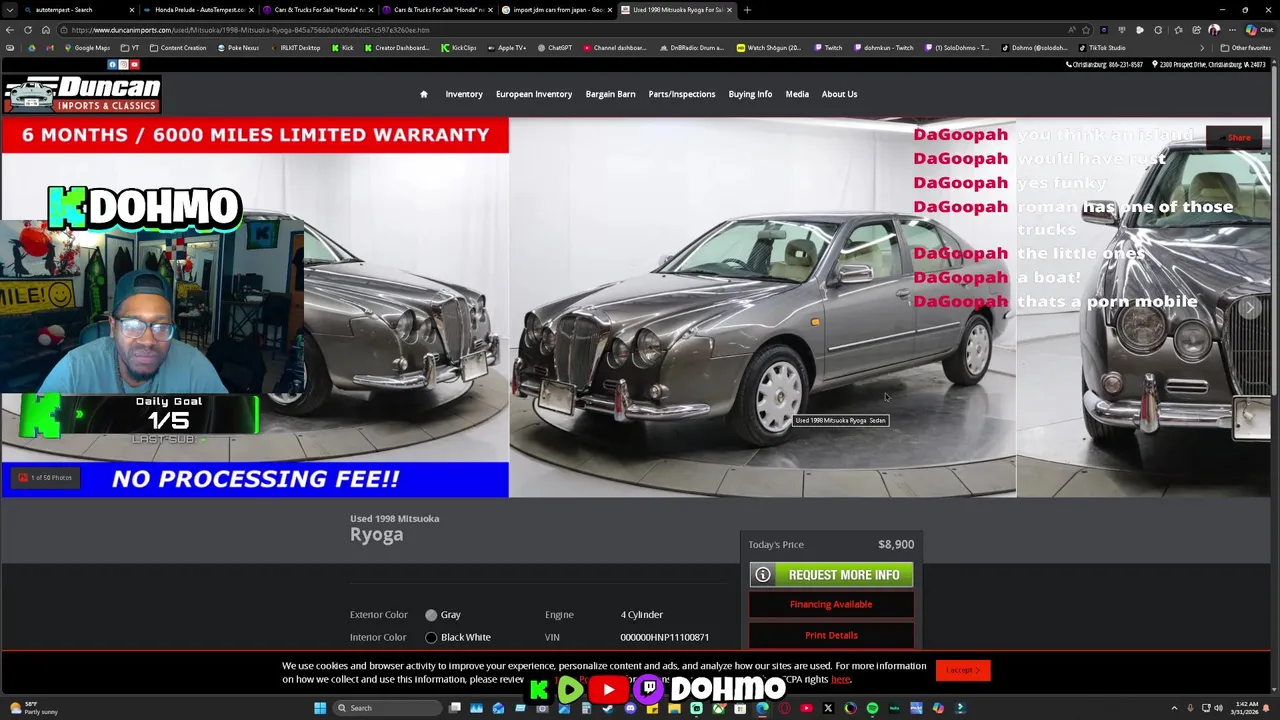Click Duncan Imports & Classics logo
Image resolution: width=1280 pixels, height=720 pixels.
[x=82, y=94]
